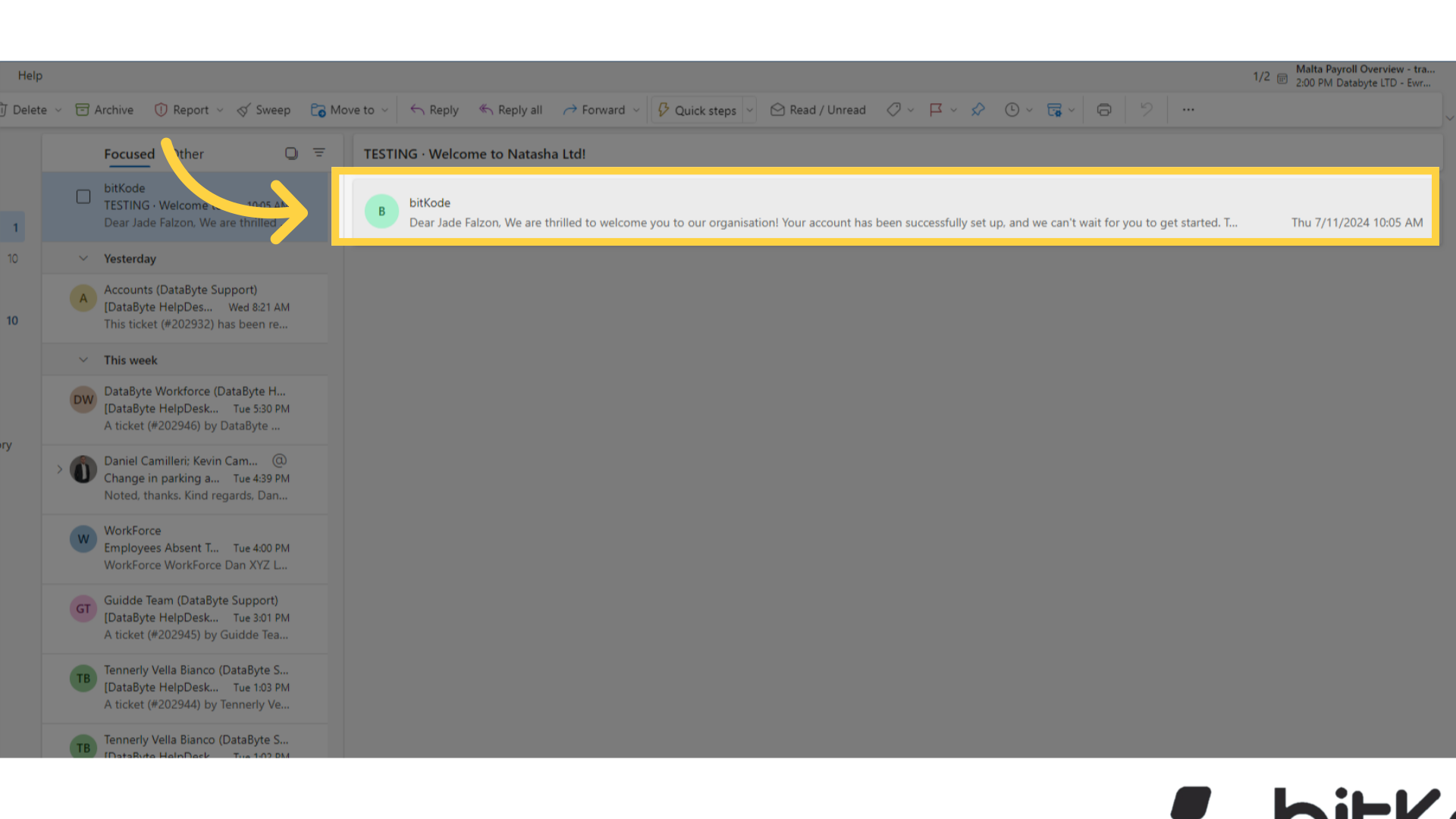Switch to the Focused inbox tab
The width and height of the screenshot is (1456, 819).
tap(129, 154)
